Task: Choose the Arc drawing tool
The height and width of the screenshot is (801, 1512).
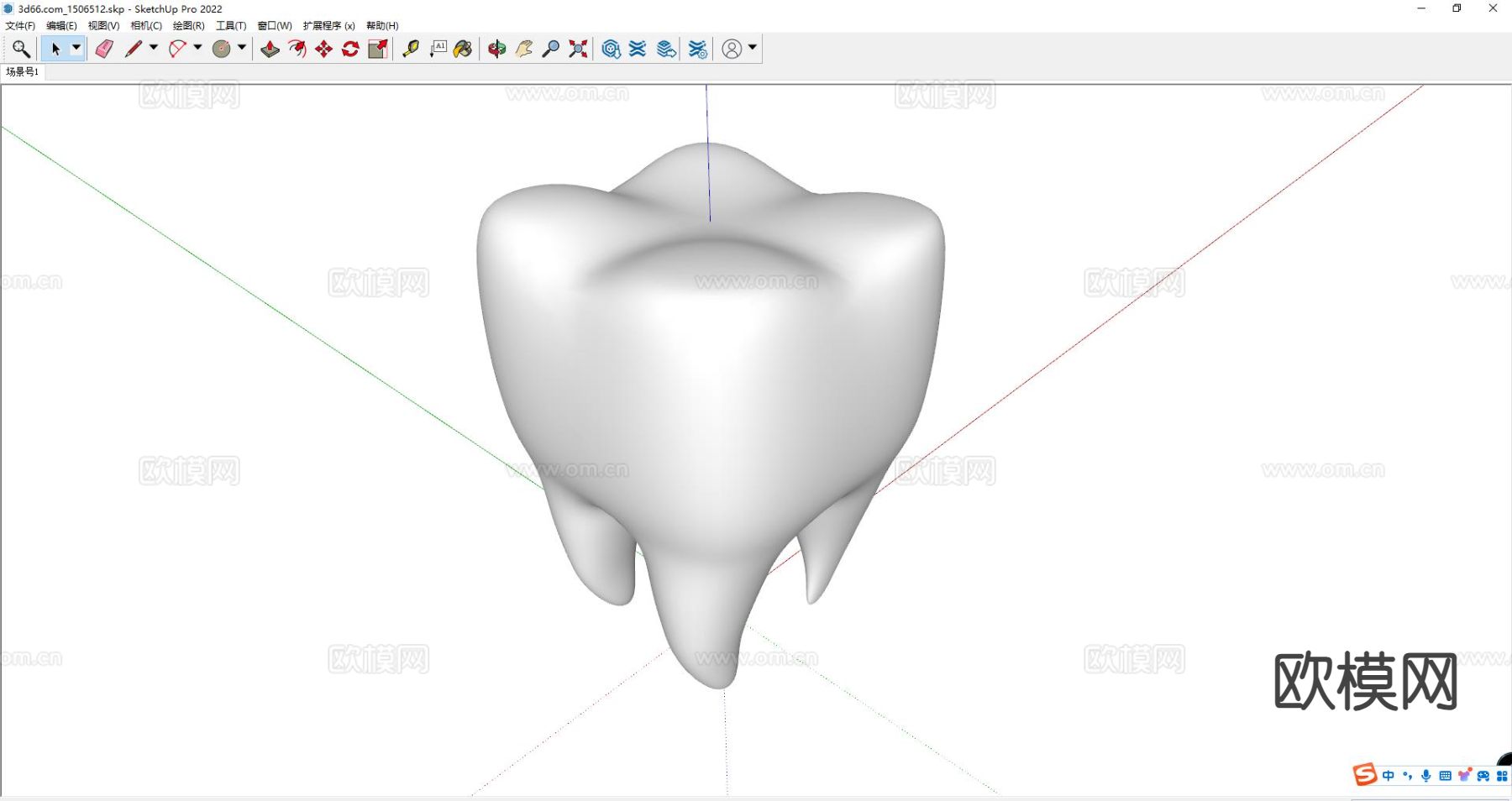Action: (x=177, y=49)
